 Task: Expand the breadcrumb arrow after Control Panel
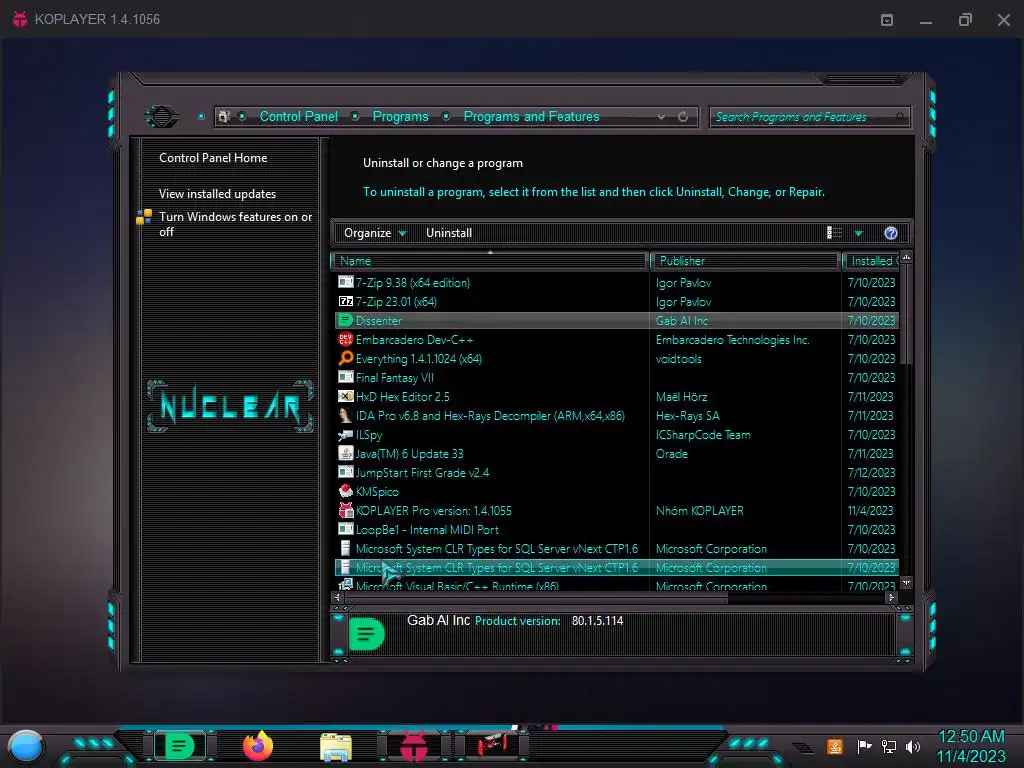pyautogui.click(x=355, y=116)
